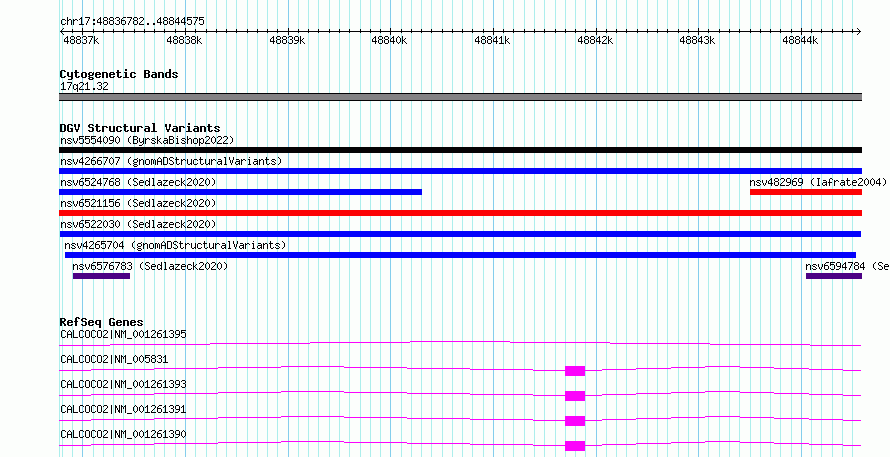Screen dimensions: 890x457
Task: Select the 17q21.32 band label
Action: click(84, 87)
